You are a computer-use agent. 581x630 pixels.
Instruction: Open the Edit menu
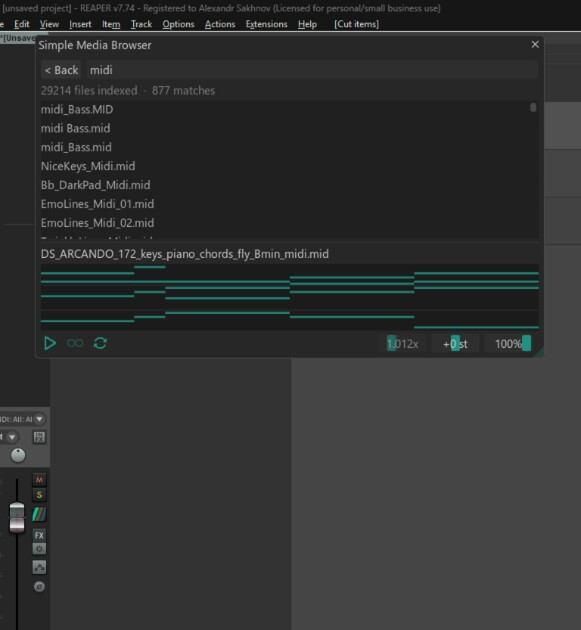tap(22, 24)
